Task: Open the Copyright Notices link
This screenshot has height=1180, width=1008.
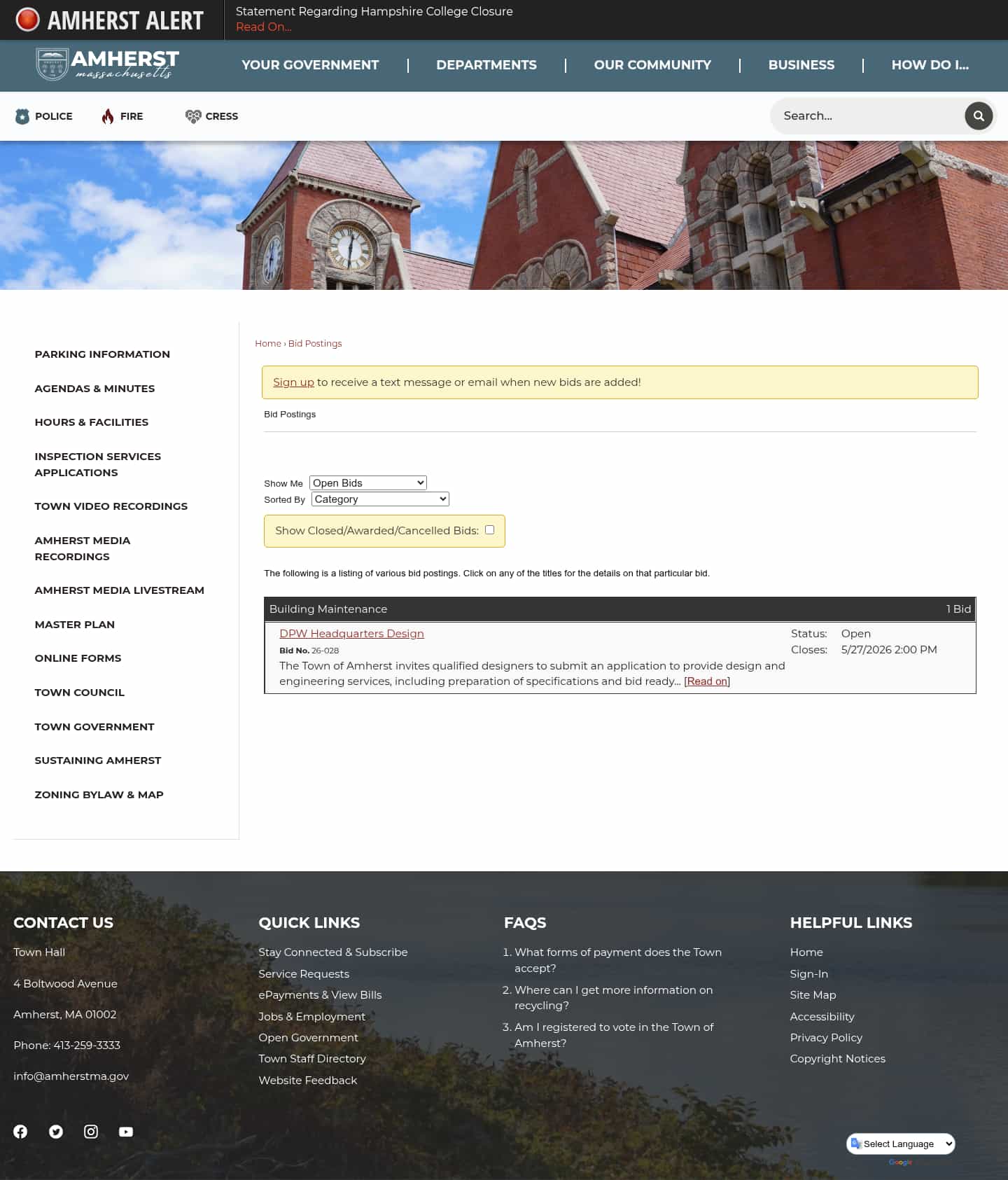Action: pyautogui.click(x=838, y=1059)
